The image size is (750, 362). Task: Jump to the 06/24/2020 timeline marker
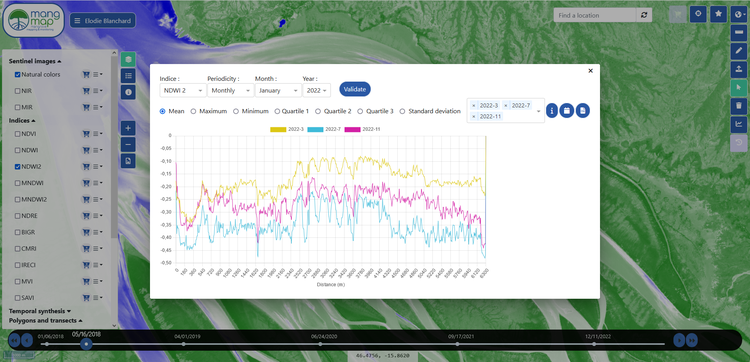[320, 343]
